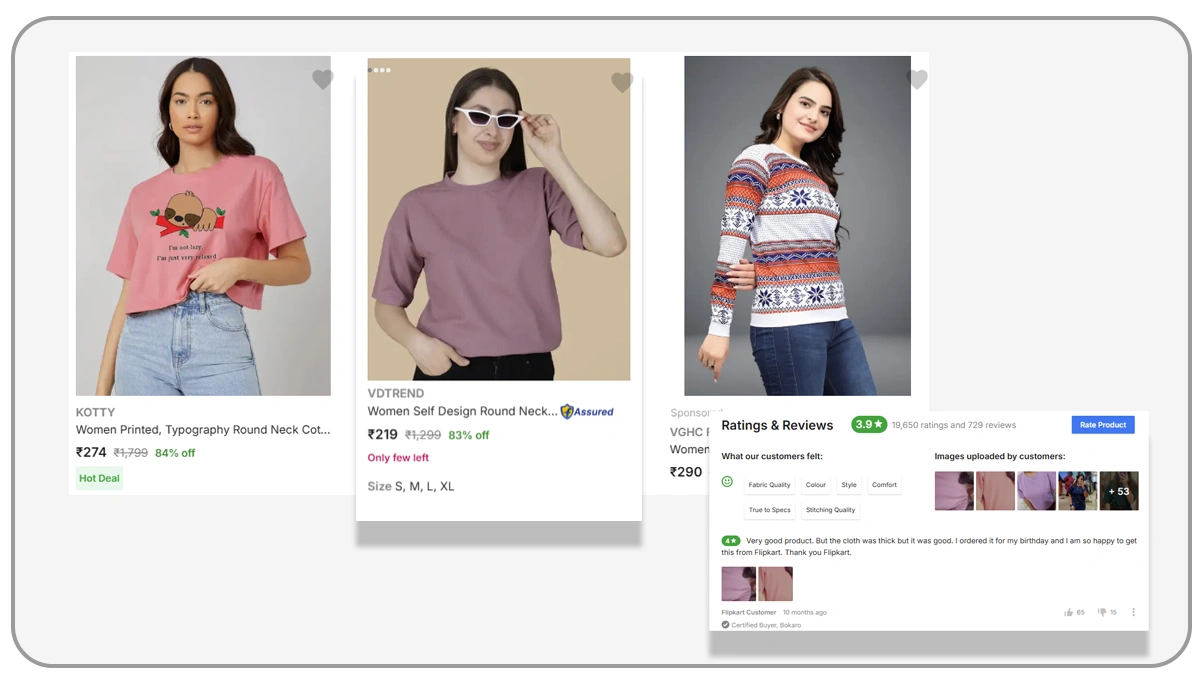Choose the Comfort feedback tag

point(884,485)
